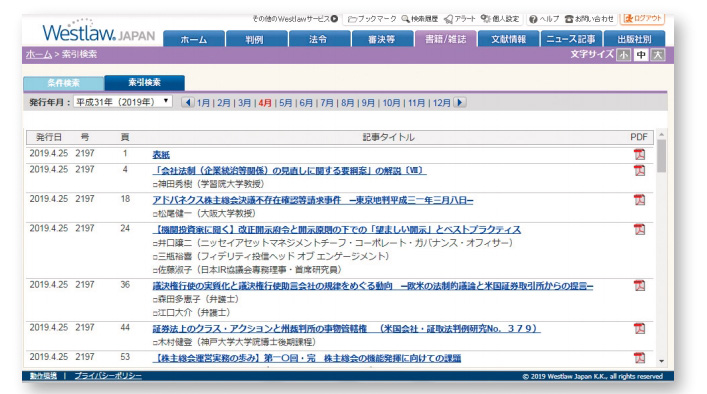Open 議決権行使の実質化 article link
The width and height of the screenshot is (707, 394).
click(372, 285)
